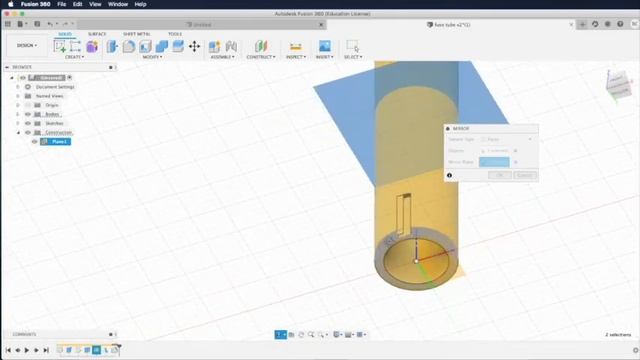
Task: Open the data panel grid icon
Action: tap(7, 24)
